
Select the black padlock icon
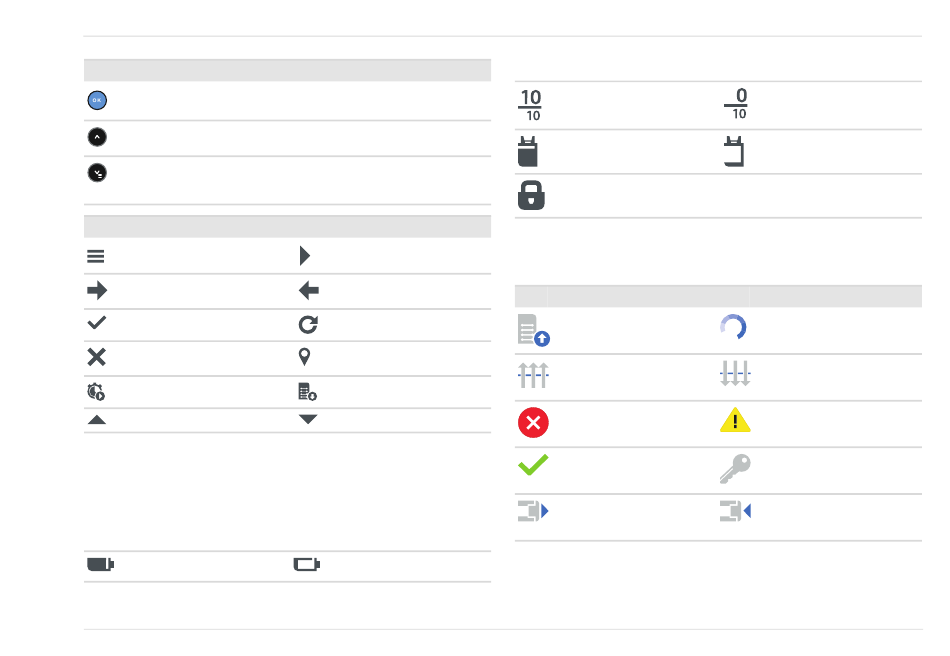(531, 195)
